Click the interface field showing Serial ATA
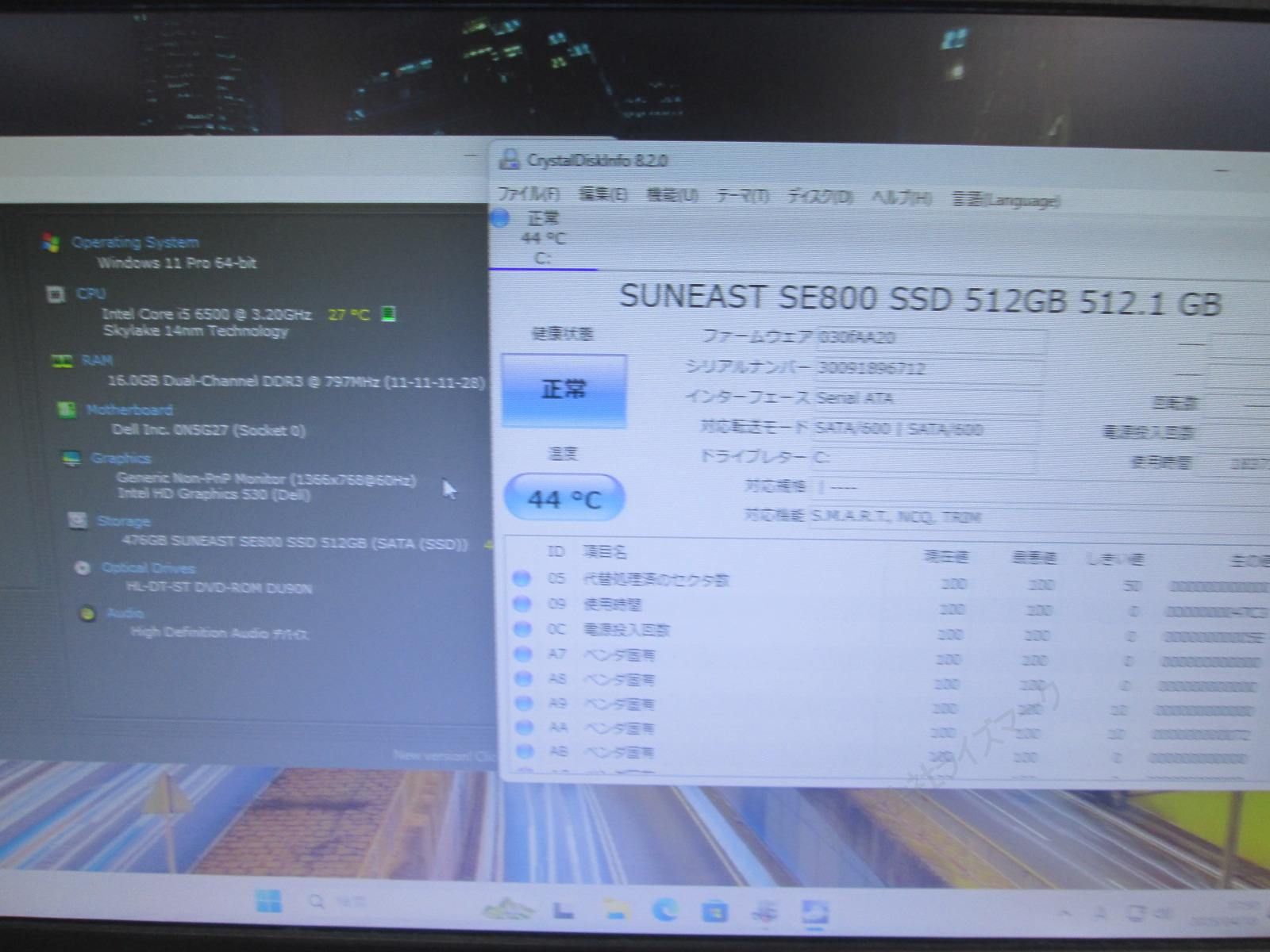 point(926,399)
